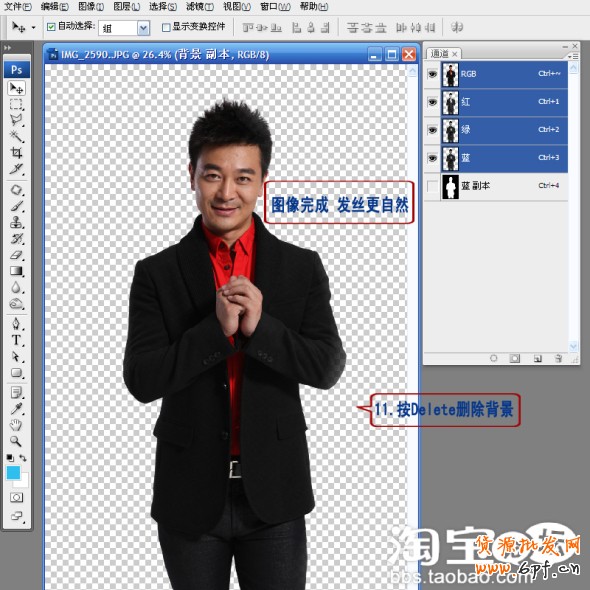This screenshot has width=590, height=590.
Task: Hide the 红 channel eye icon
Action: (x=432, y=102)
